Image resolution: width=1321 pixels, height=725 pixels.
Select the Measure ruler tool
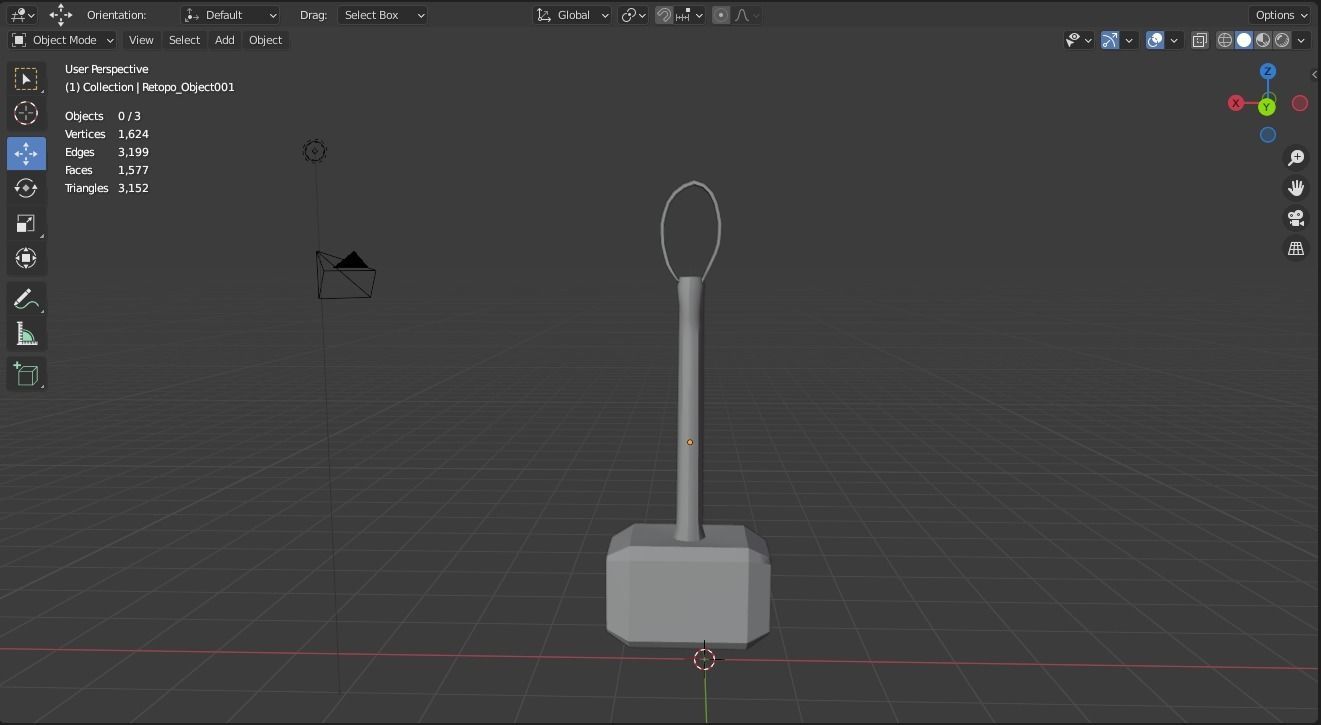tap(26, 334)
